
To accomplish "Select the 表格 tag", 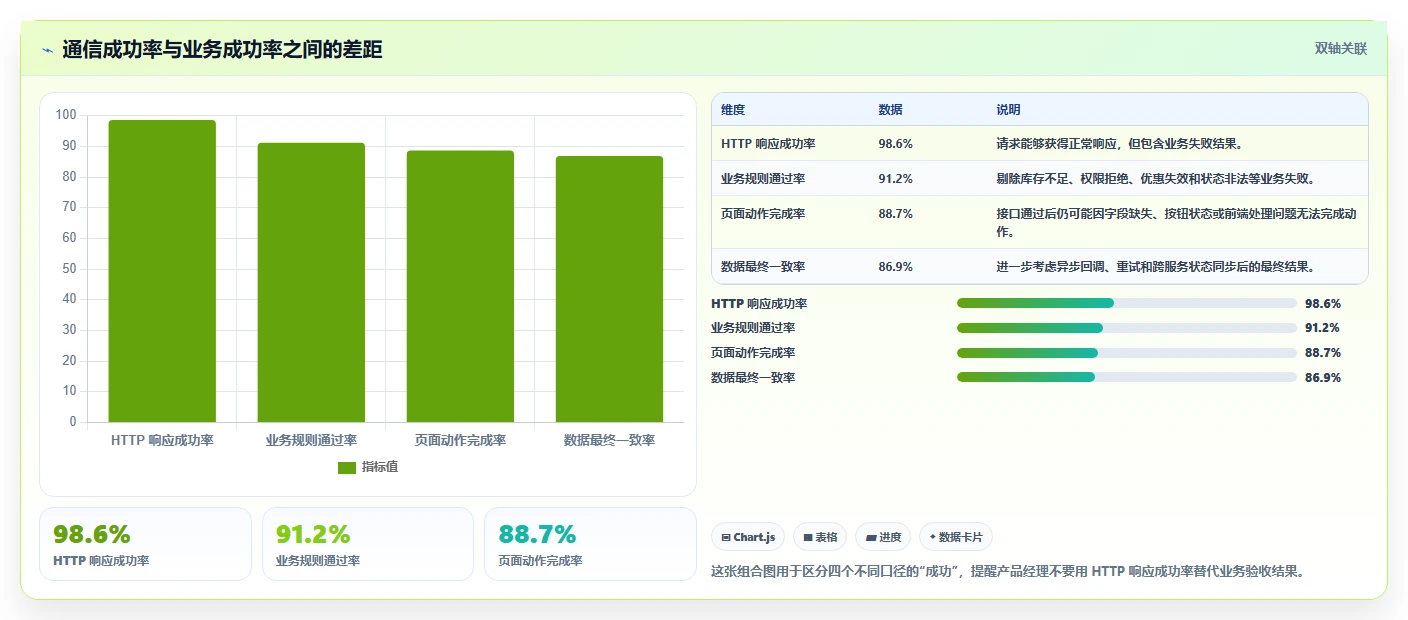I will pyautogui.click(x=820, y=537).
